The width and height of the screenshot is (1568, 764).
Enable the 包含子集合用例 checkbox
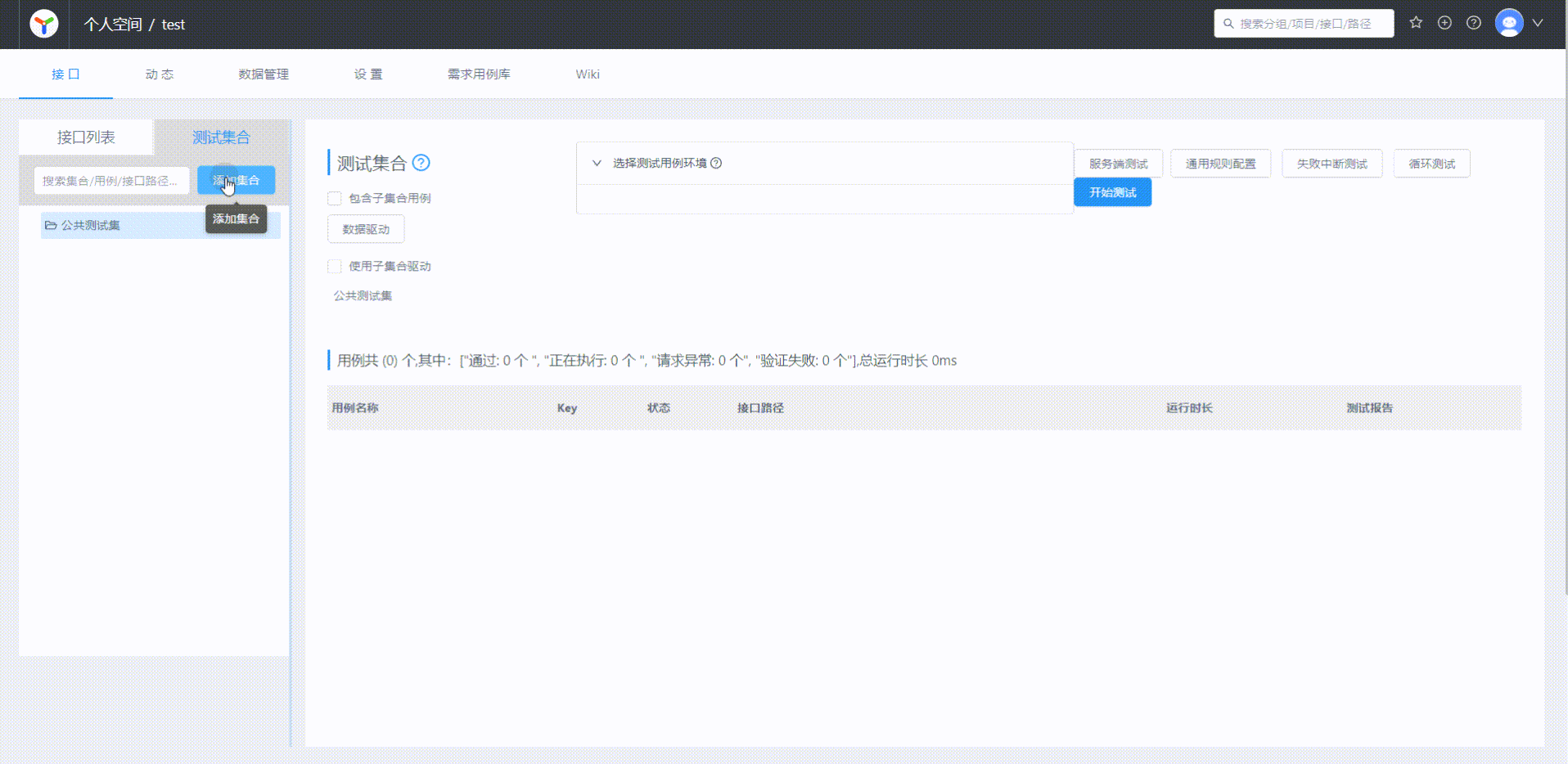click(x=334, y=198)
